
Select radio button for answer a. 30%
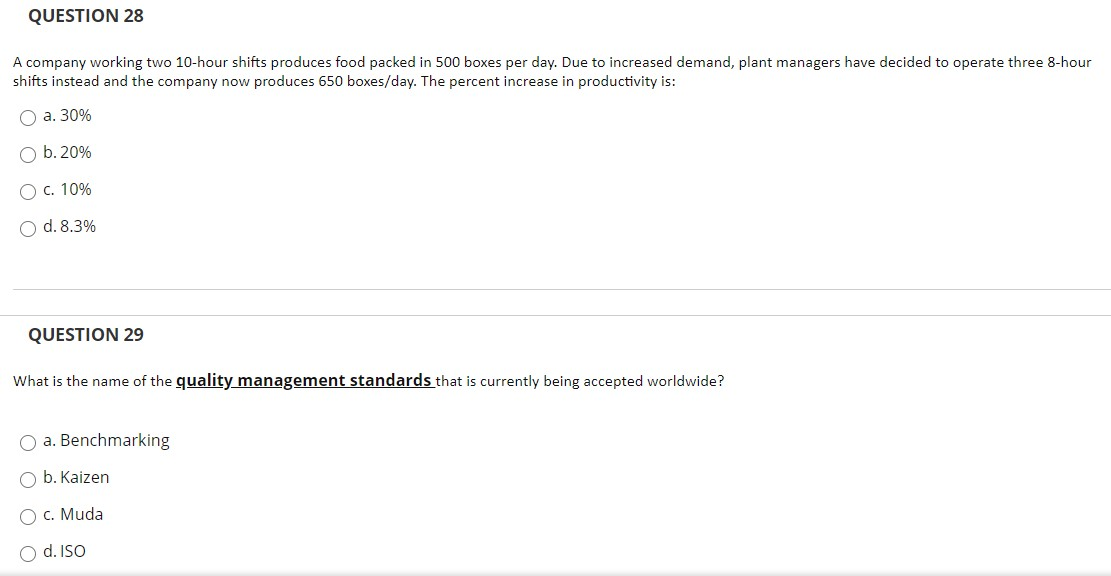[x=28, y=117]
